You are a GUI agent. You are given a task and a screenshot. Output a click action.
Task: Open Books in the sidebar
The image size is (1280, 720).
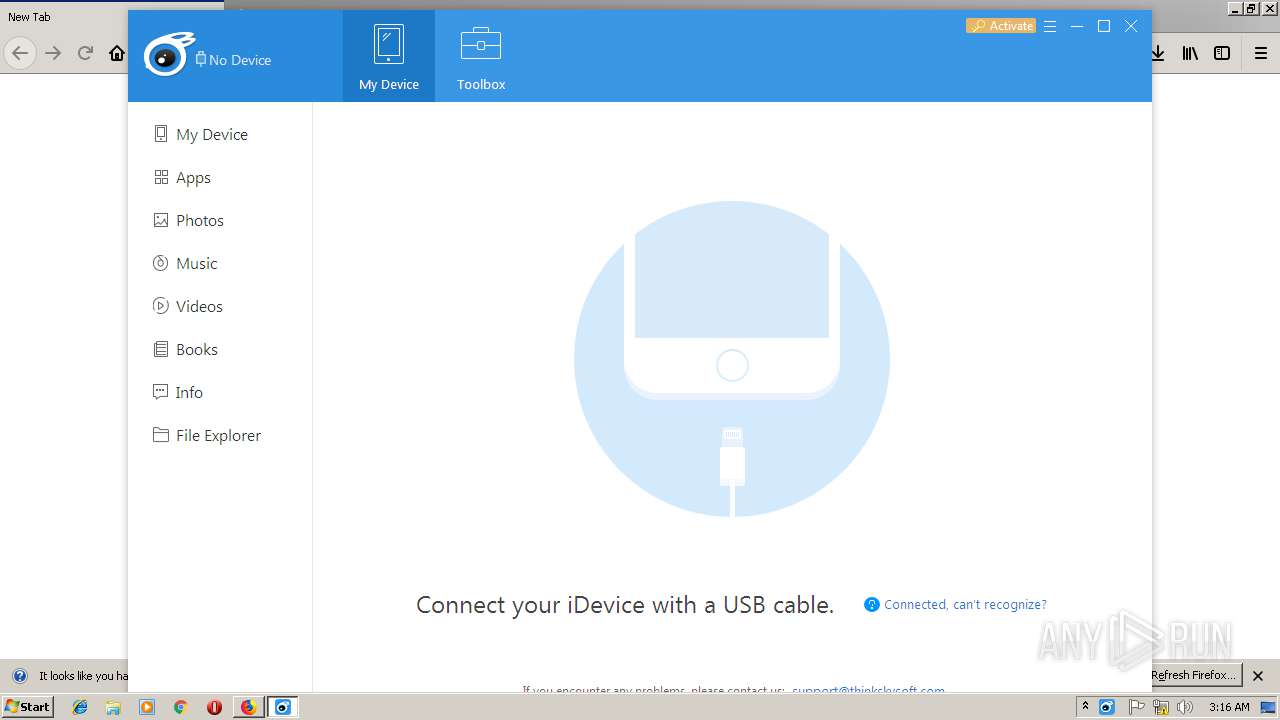185,349
